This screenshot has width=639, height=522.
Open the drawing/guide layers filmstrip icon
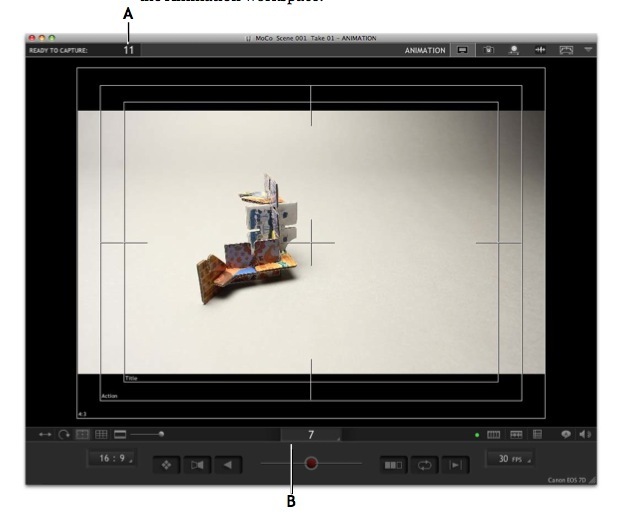coord(516,435)
